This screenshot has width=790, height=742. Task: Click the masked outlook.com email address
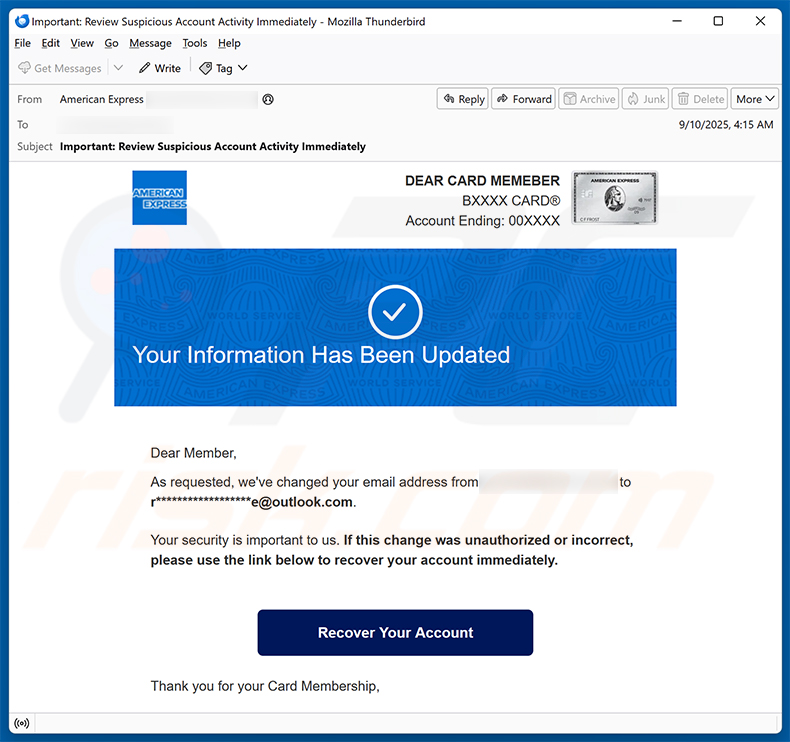tap(252, 502)
